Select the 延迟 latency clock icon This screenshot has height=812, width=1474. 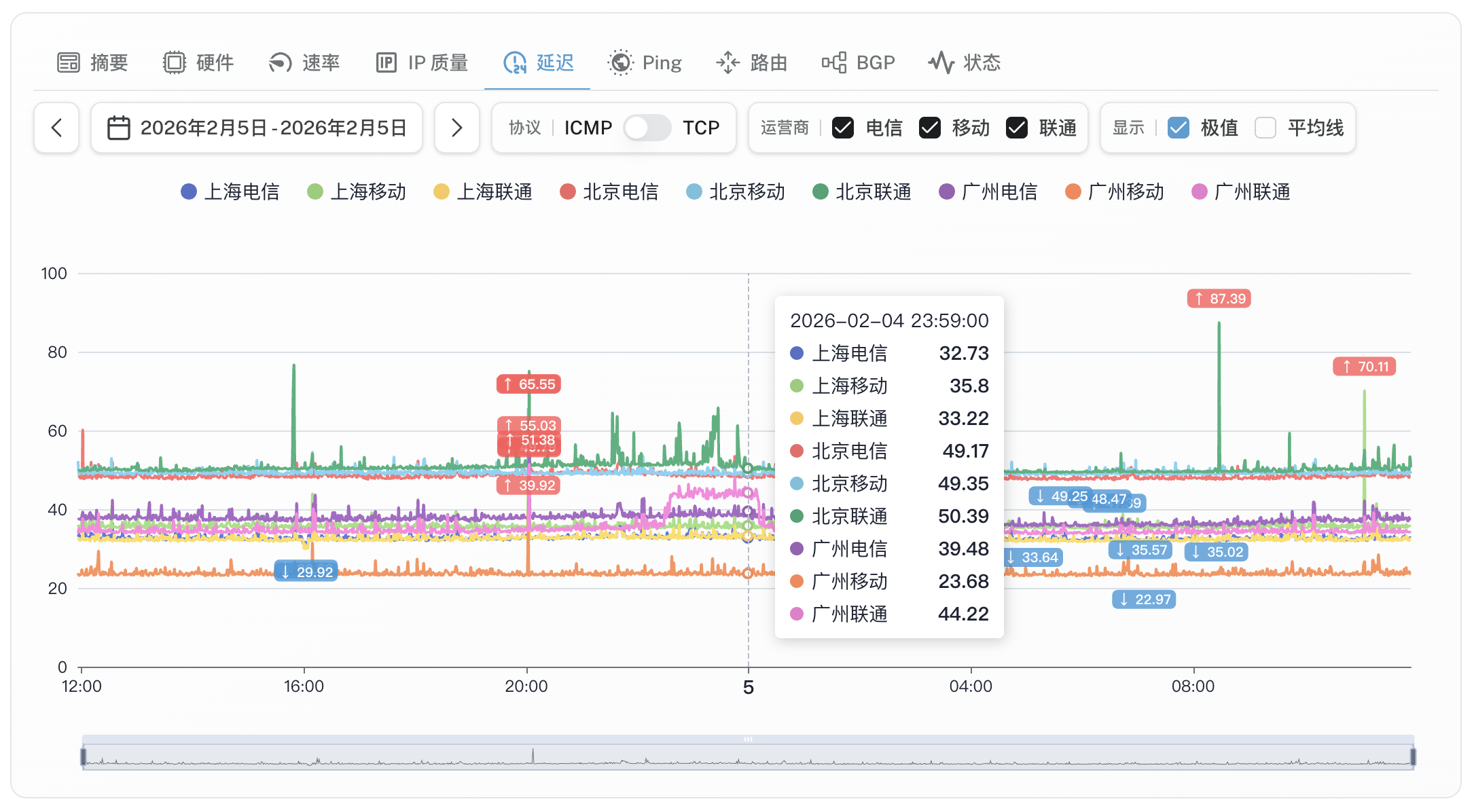coord(516,62)
